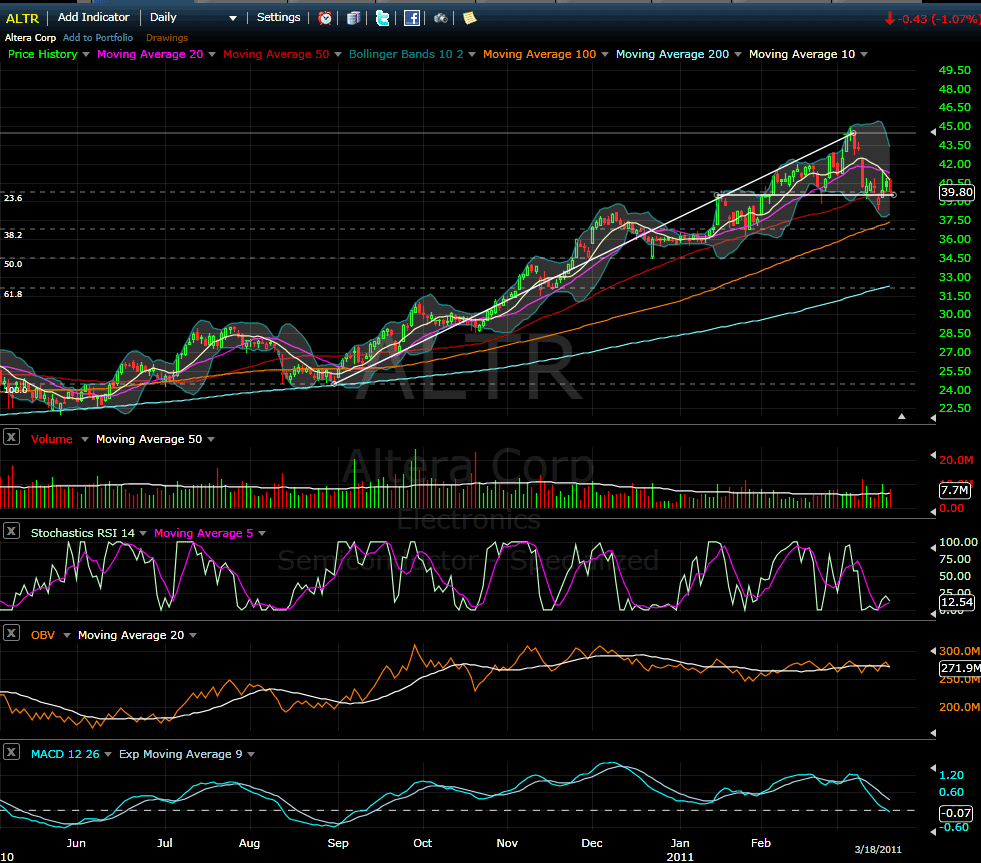Select the magenta Moving Average 20 label

[x=150, y=54]
